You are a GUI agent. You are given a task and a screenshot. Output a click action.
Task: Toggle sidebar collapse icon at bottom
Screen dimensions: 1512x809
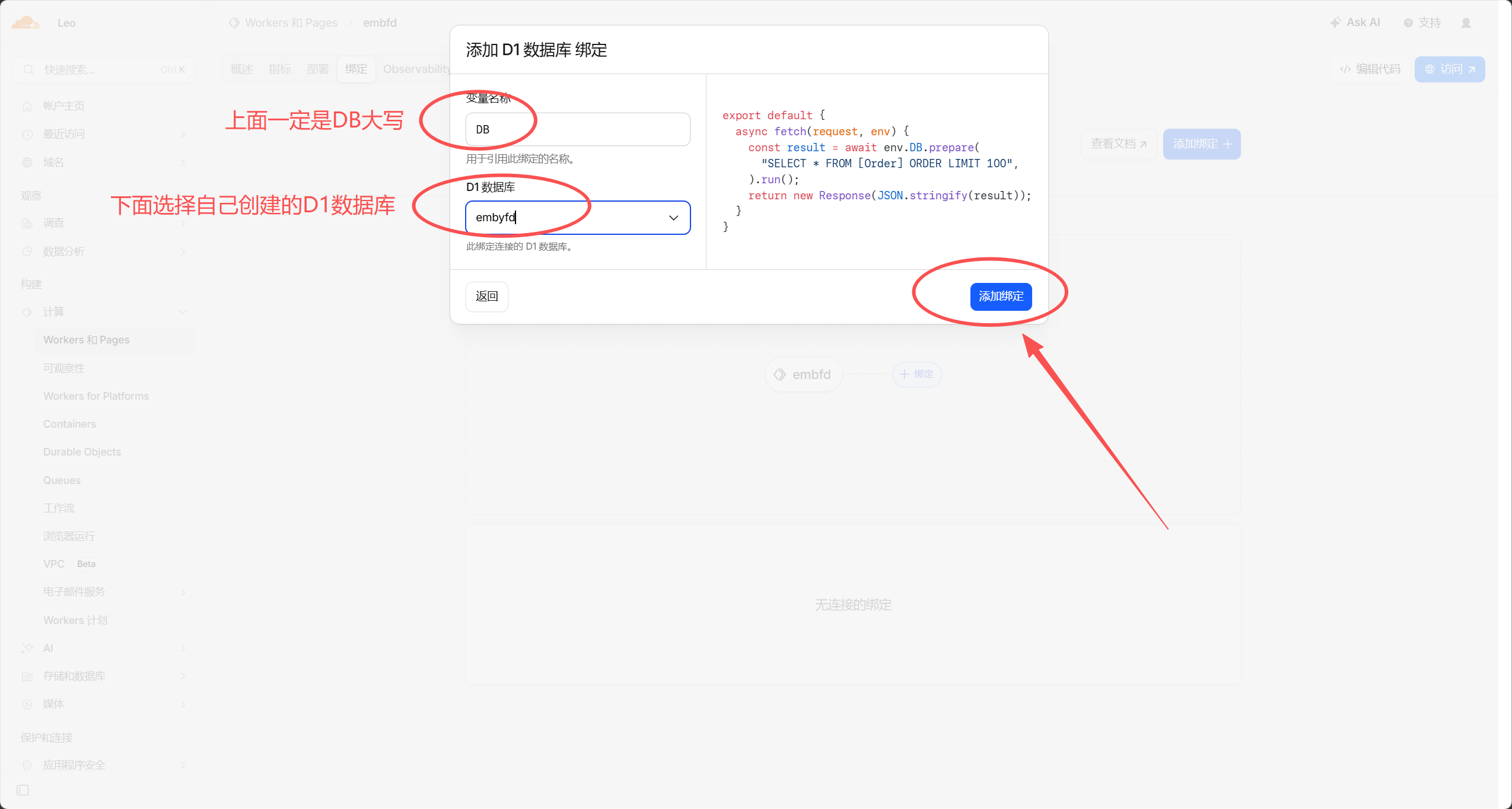[x=23, y=790]
